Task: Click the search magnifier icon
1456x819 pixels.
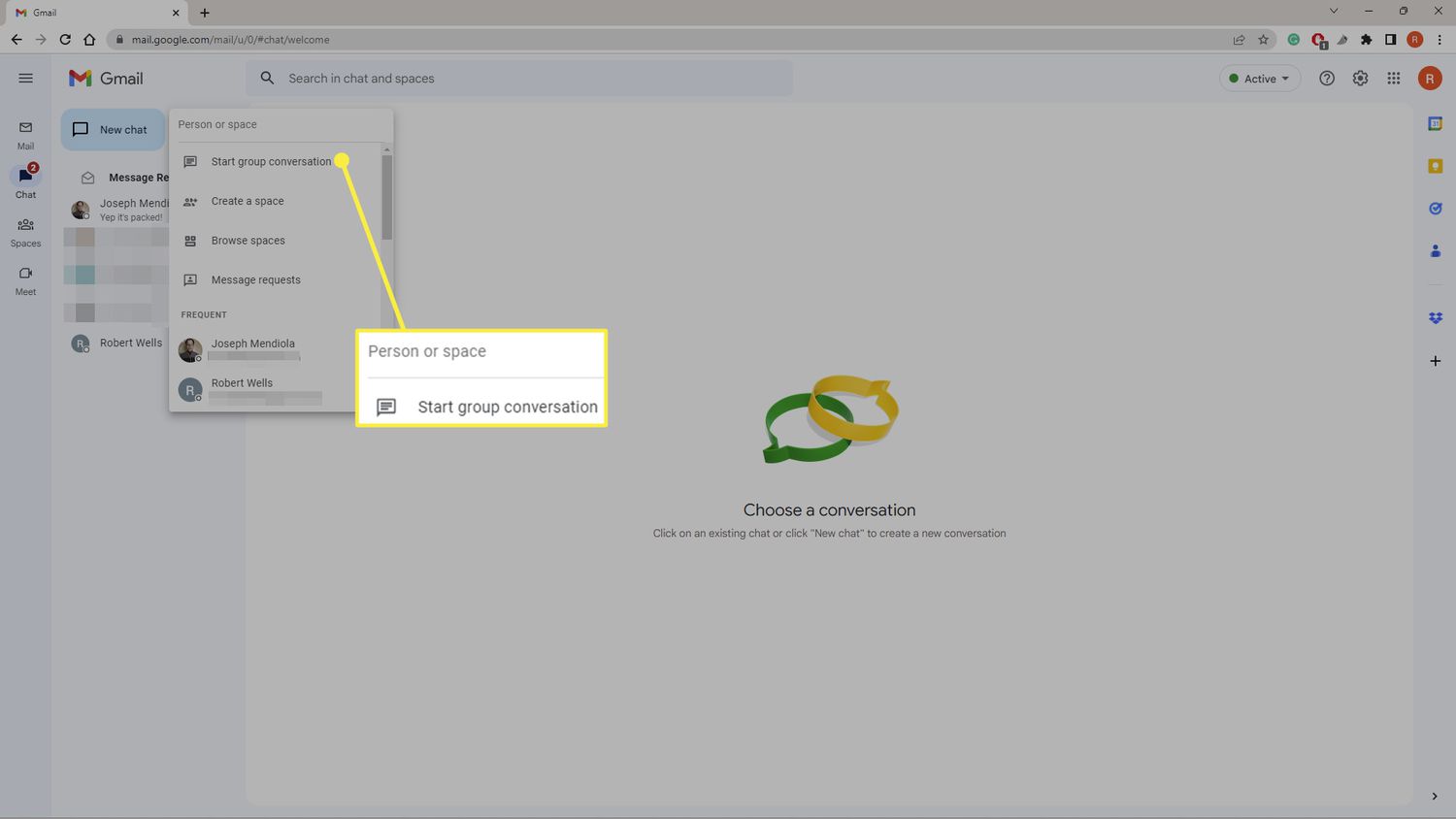Action: (267, 79)
